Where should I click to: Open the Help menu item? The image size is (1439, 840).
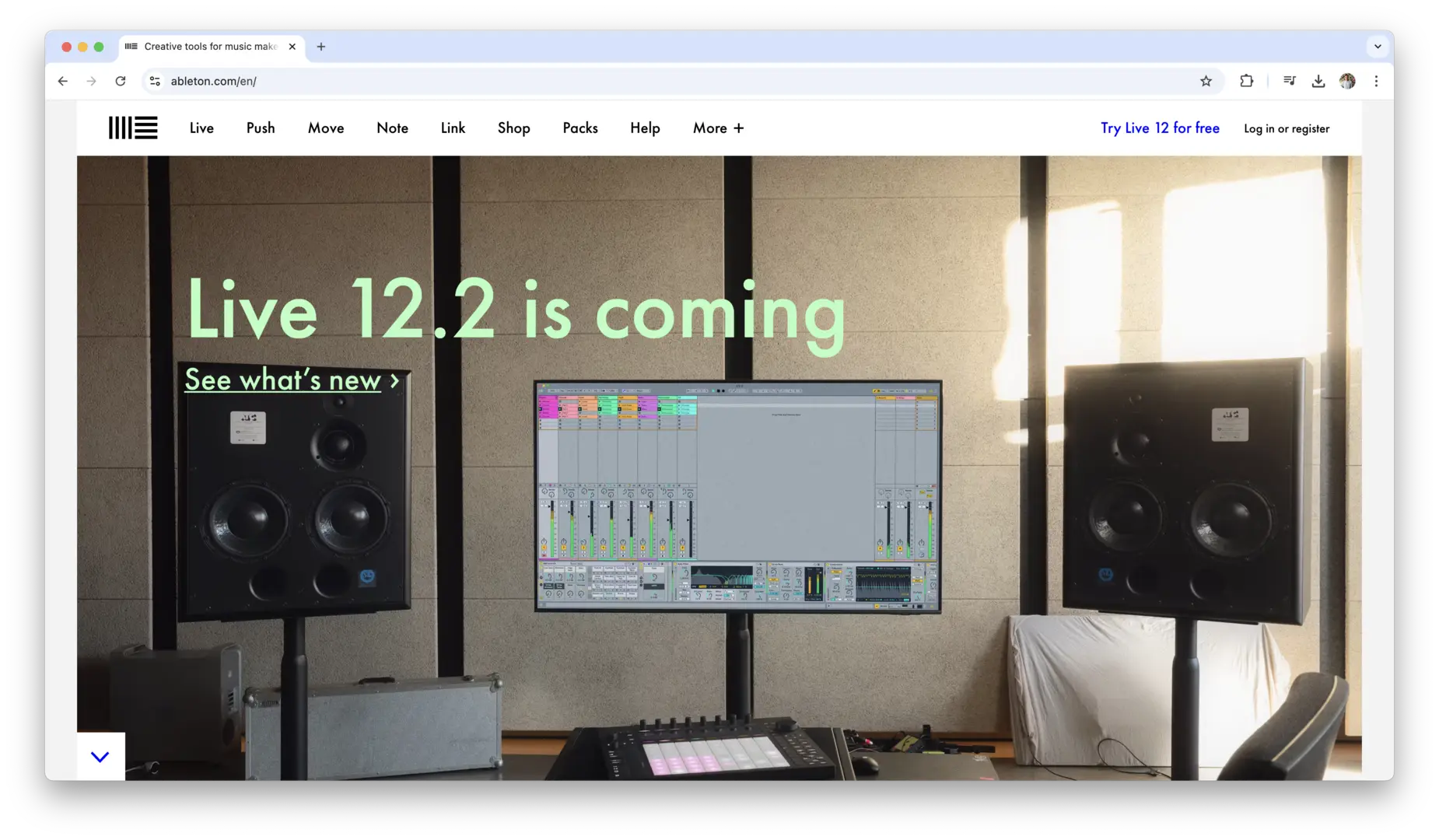click(645, 128)
